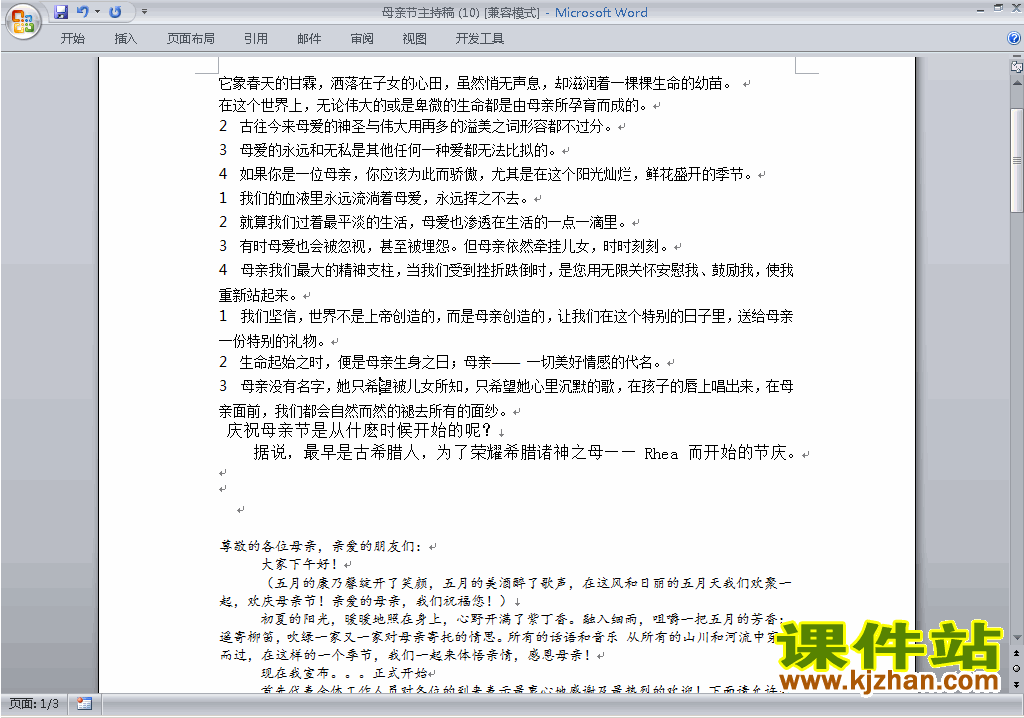Go to next page browse arrow

pos(1016,684)
